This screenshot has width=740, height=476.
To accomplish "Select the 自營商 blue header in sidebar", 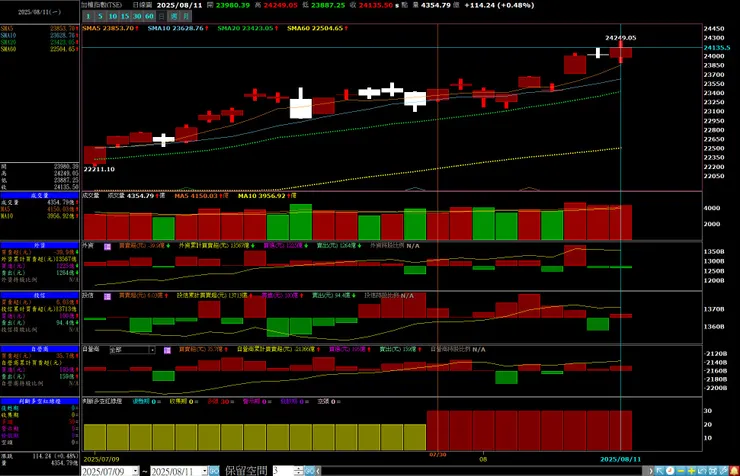I will point(40,349).
